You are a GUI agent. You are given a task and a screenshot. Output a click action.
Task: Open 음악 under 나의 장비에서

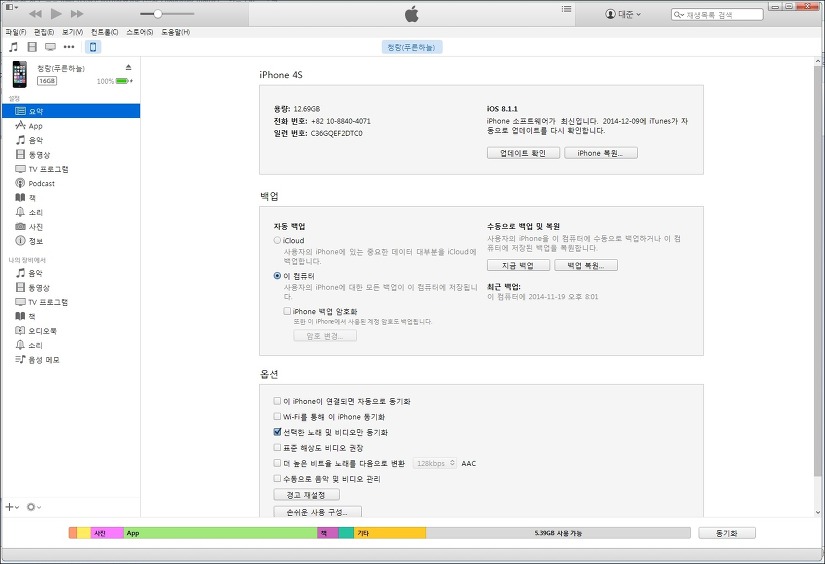pyautogui.click(x=71, y=273)
